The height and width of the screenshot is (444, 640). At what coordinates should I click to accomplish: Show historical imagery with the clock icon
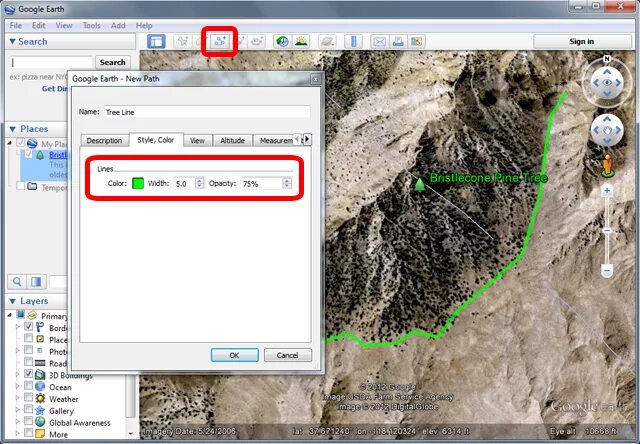click(282, 41)
